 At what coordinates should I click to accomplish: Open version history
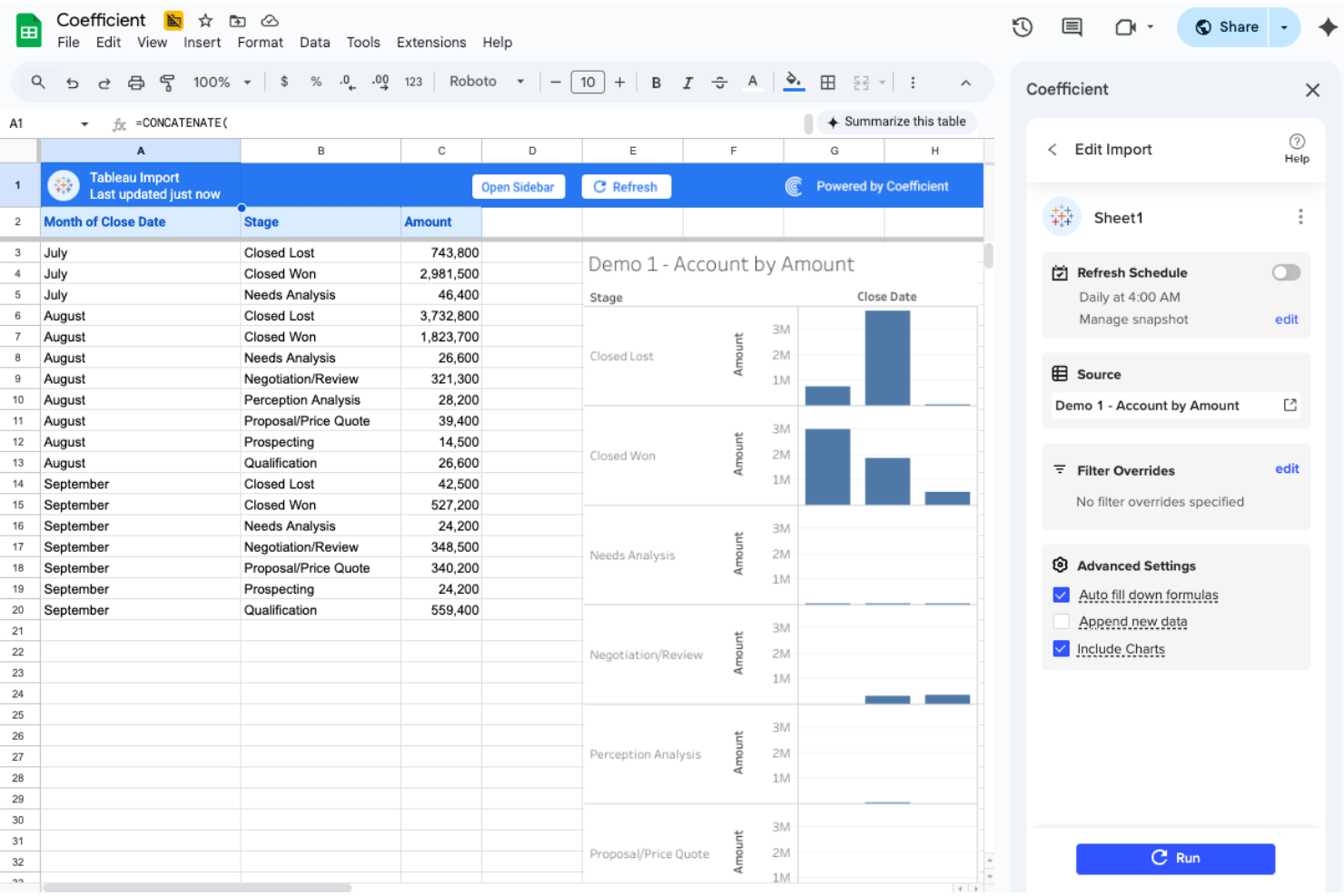coord(1022,27)
